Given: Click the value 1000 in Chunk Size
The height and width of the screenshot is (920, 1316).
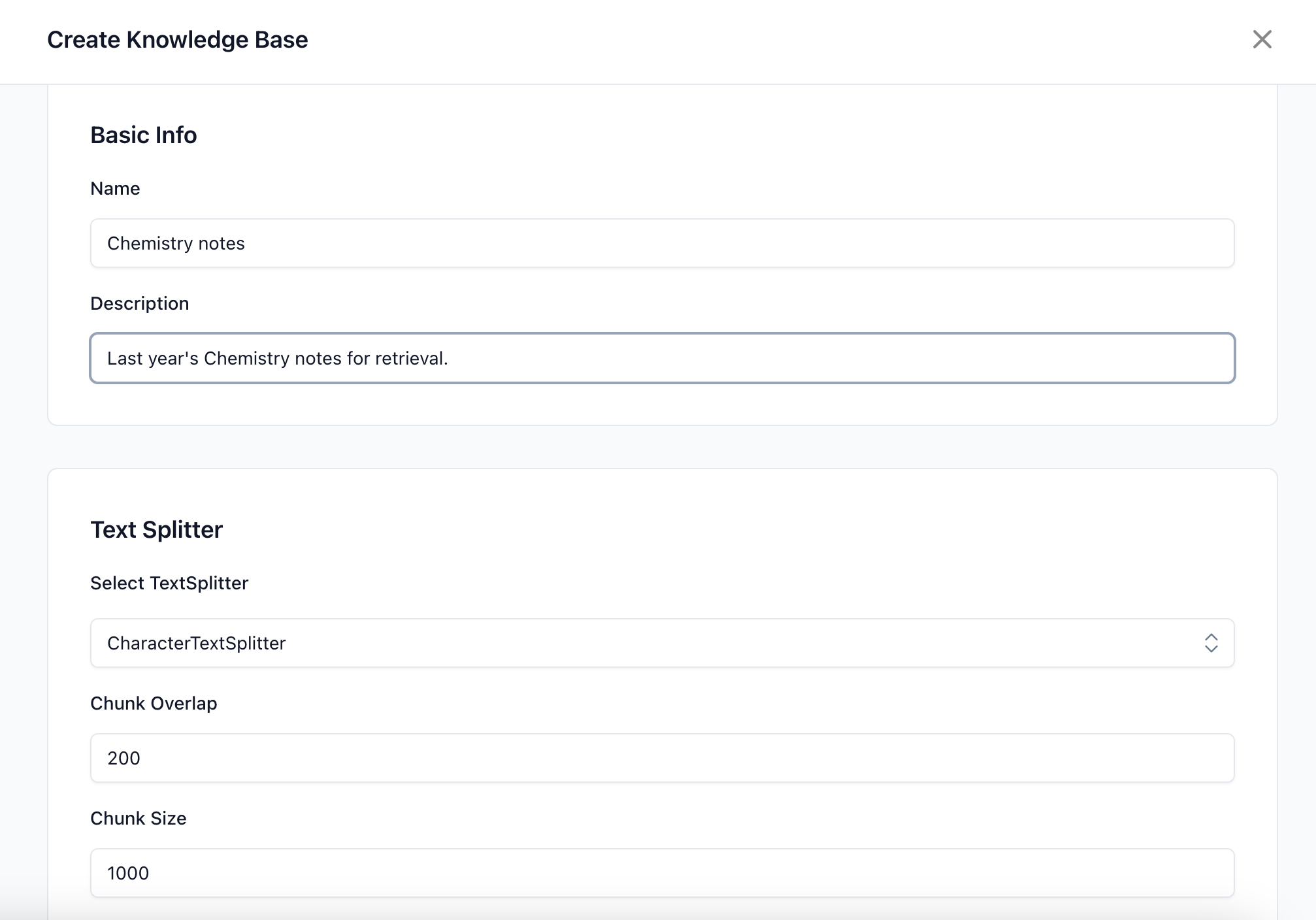Looking at the screenshot, I should 128,874.
